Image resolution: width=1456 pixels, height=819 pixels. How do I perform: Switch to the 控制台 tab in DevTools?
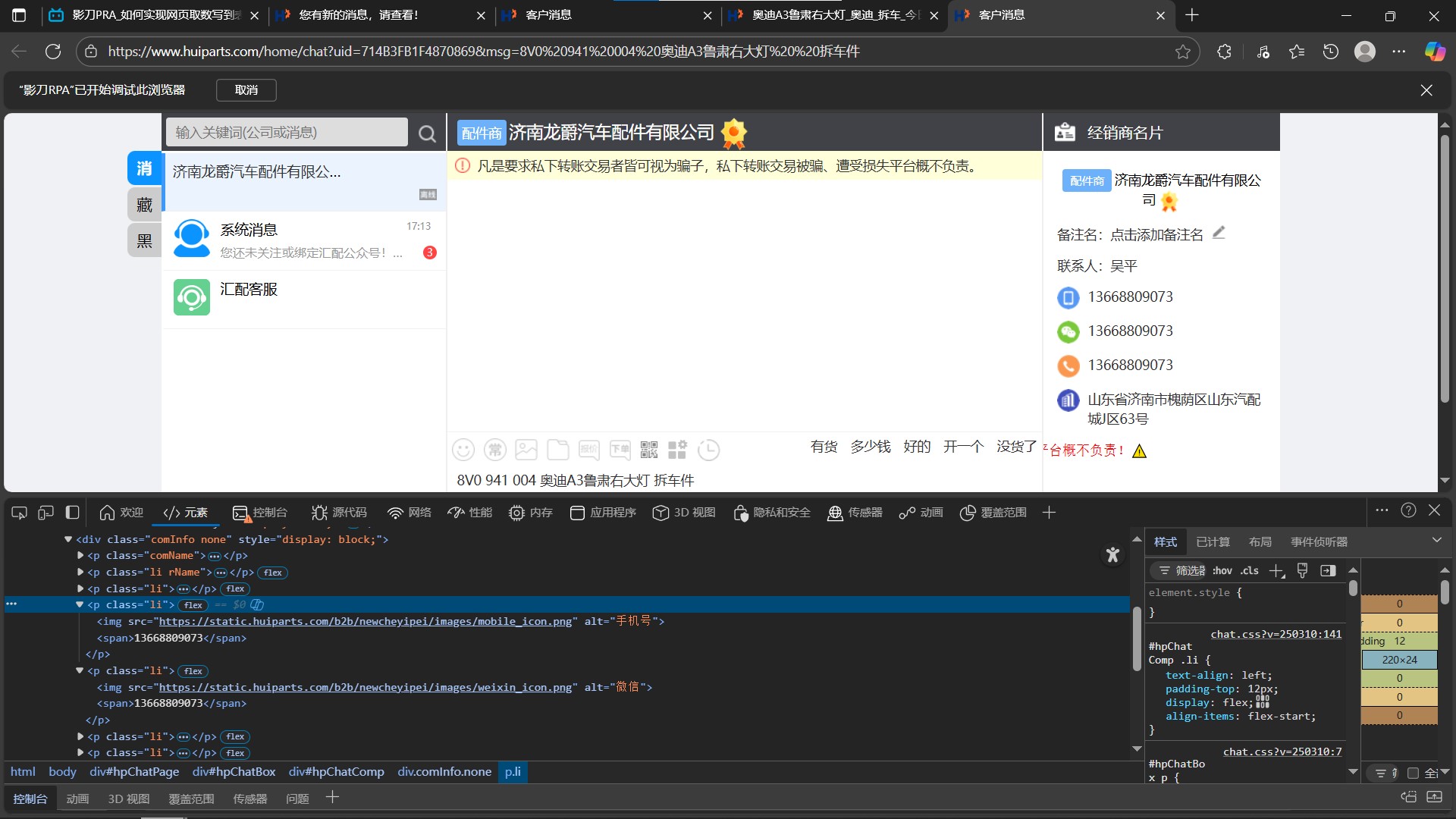pyautogui.click(x=260, y=513)
